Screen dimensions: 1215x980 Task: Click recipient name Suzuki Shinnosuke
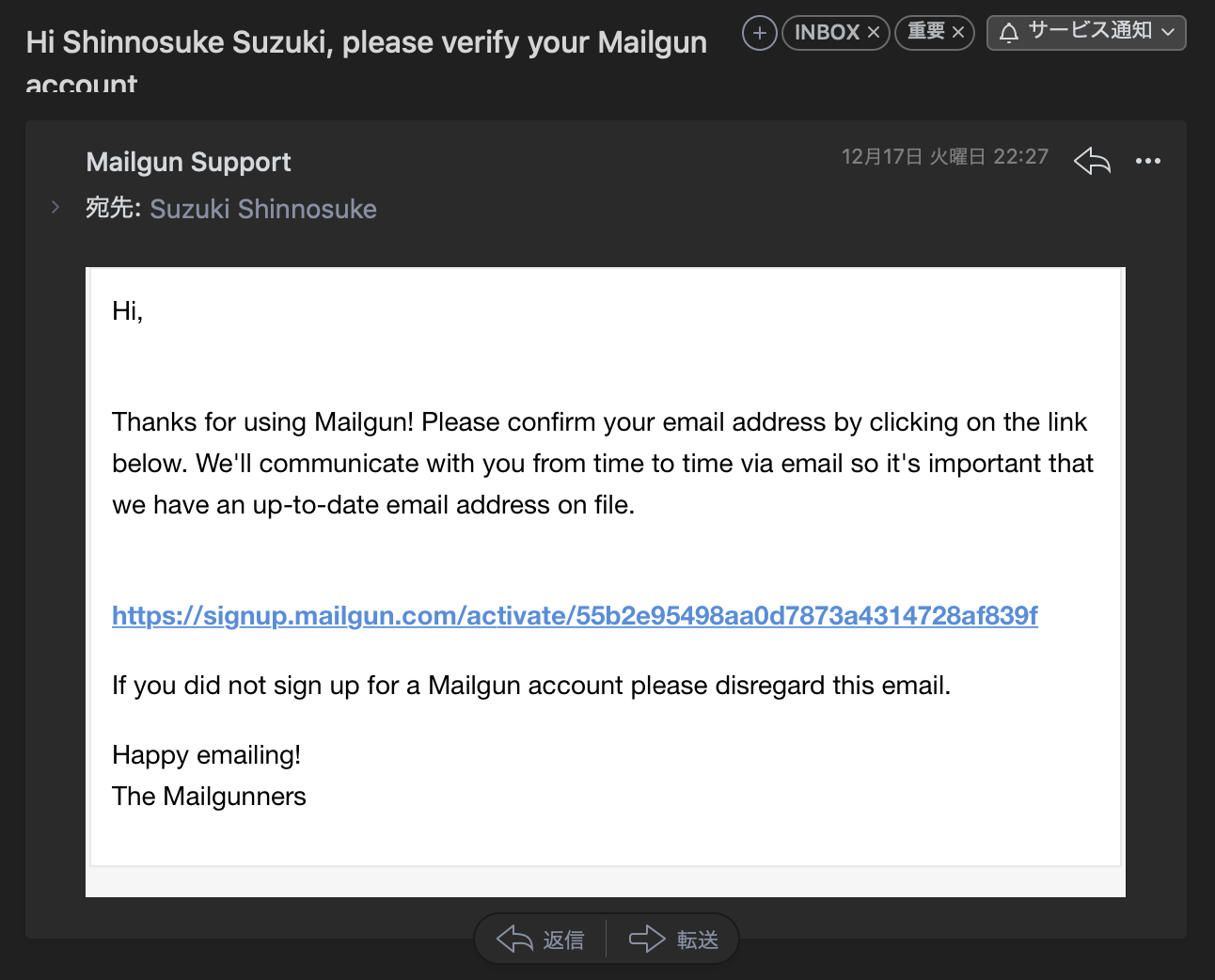pyautogui.click(x=263, y=209)
